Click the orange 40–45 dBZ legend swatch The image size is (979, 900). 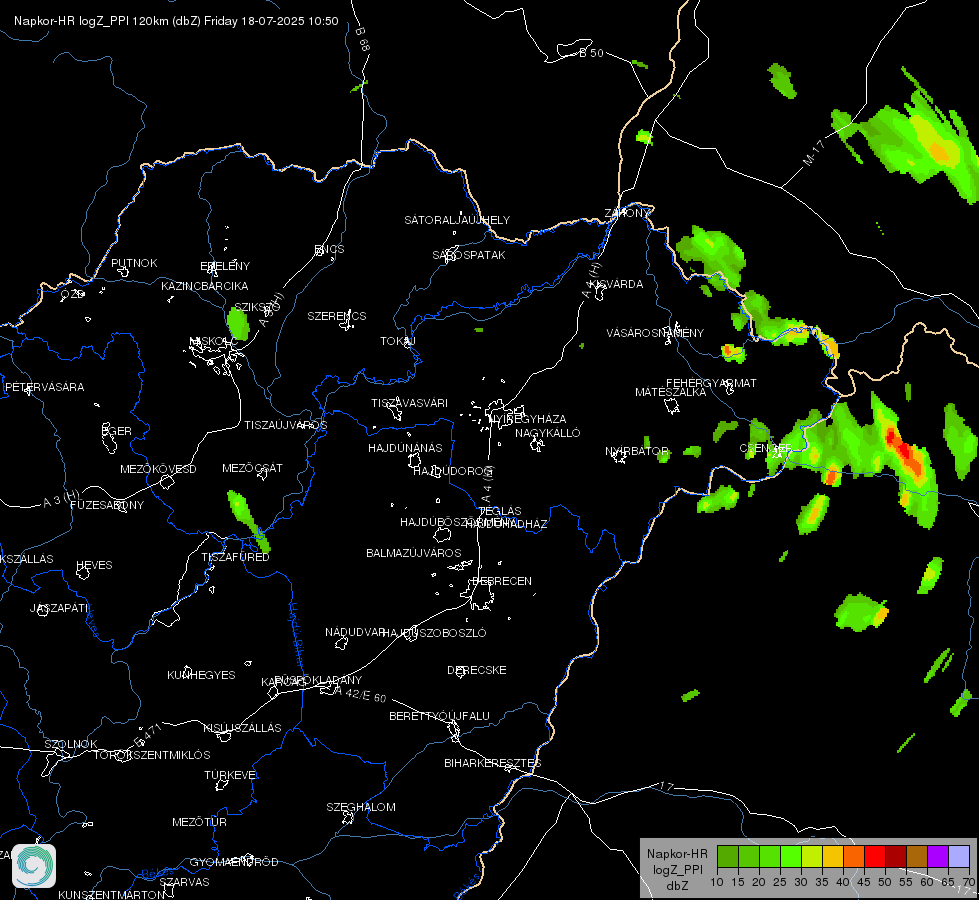coord(854,856)
